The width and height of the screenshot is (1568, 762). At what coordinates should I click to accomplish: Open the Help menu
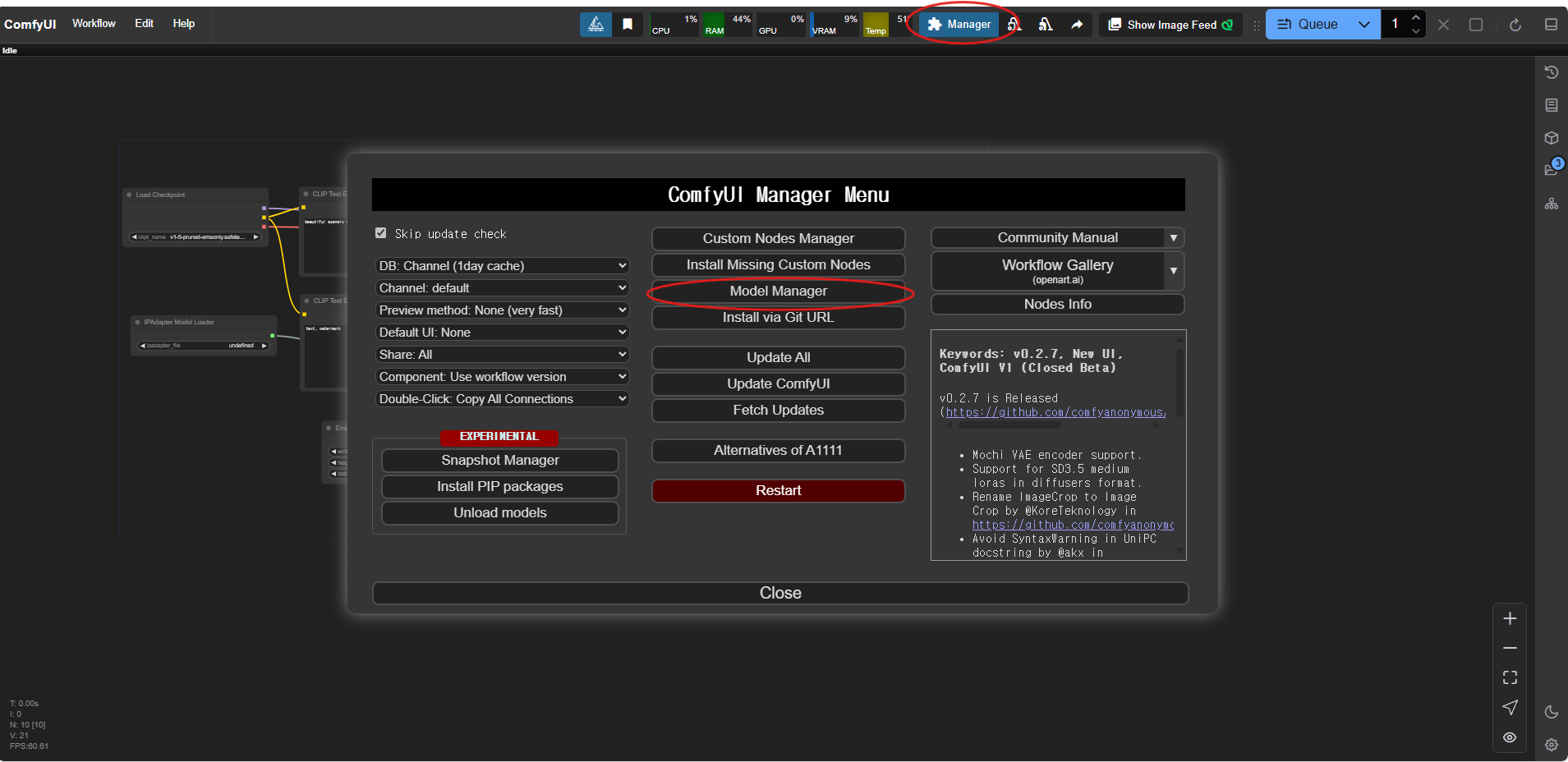(x=184, y=24)
